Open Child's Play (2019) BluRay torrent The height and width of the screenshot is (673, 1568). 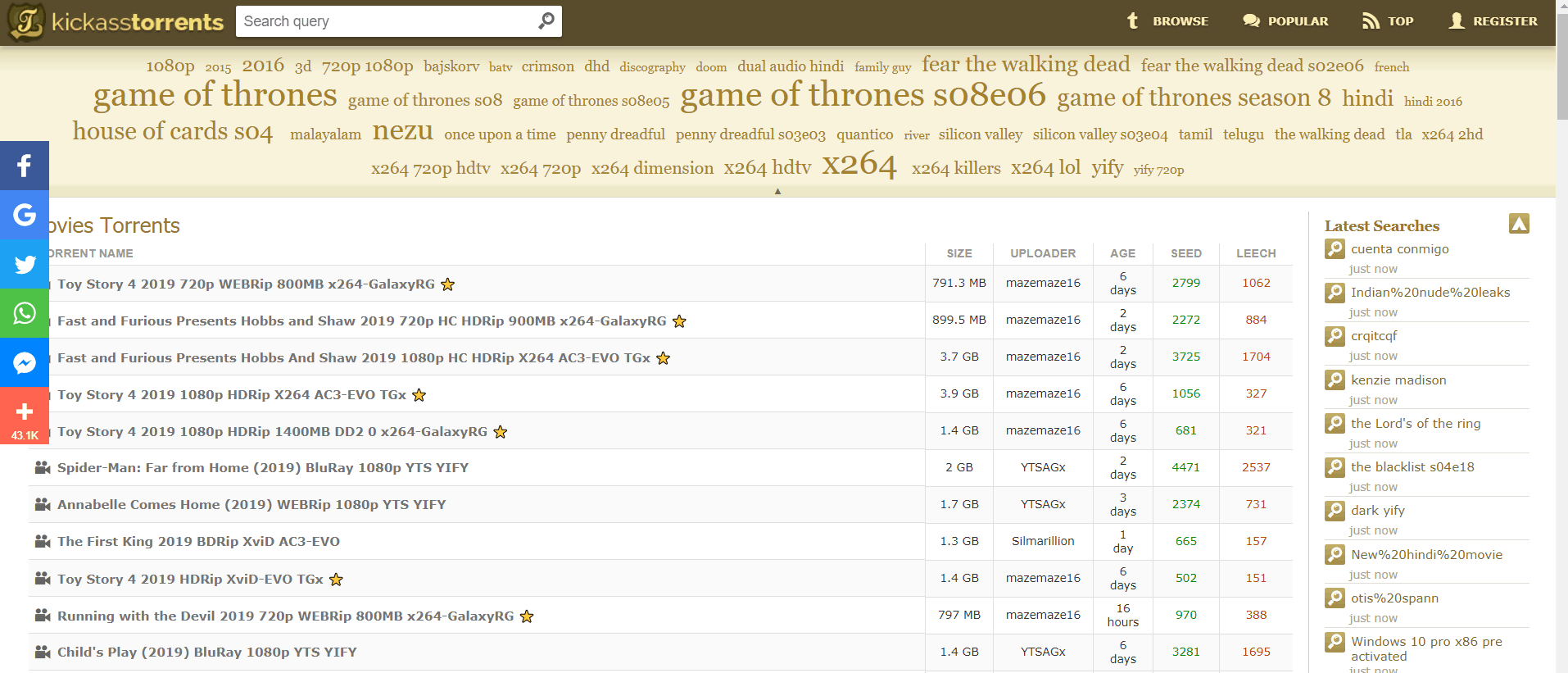tap(207, 652)
